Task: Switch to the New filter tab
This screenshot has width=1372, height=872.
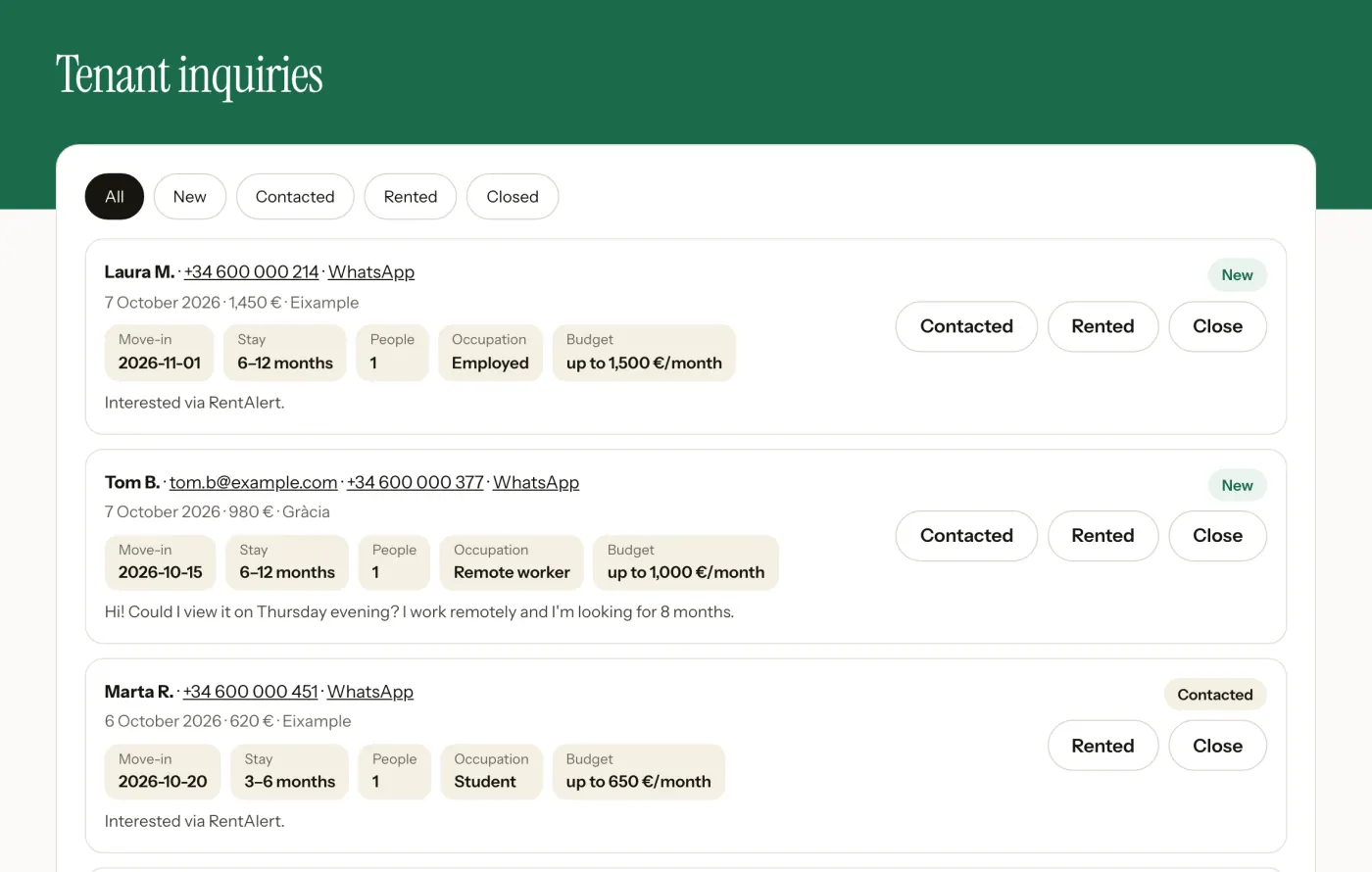Action: [190, 197]
